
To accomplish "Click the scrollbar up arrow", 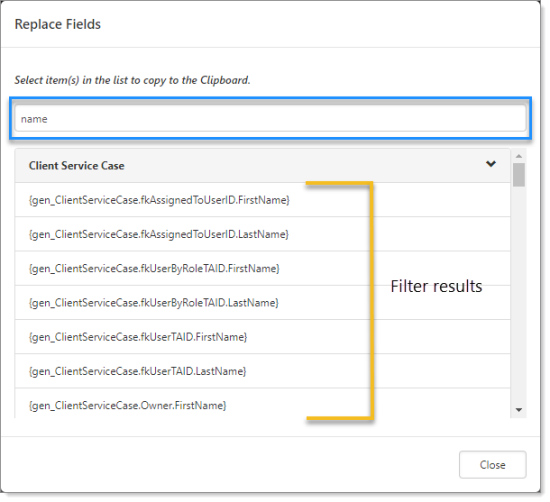I will pos(519,156).
